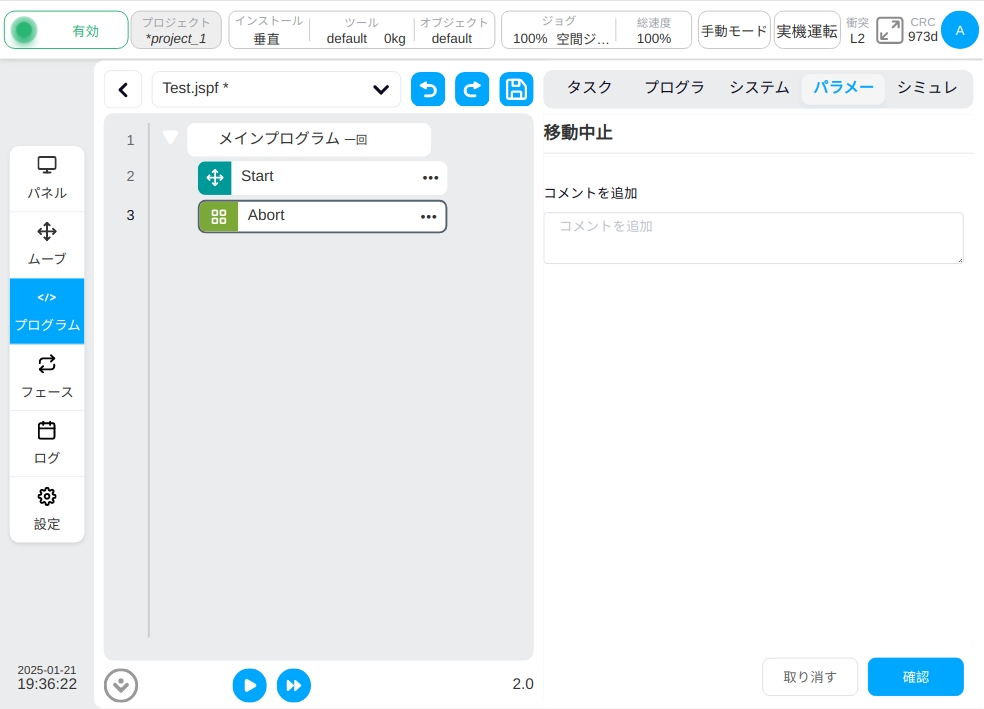Open the Interface sidebar section
This screenshot has height=709, width=984.
tap(47, 377)
